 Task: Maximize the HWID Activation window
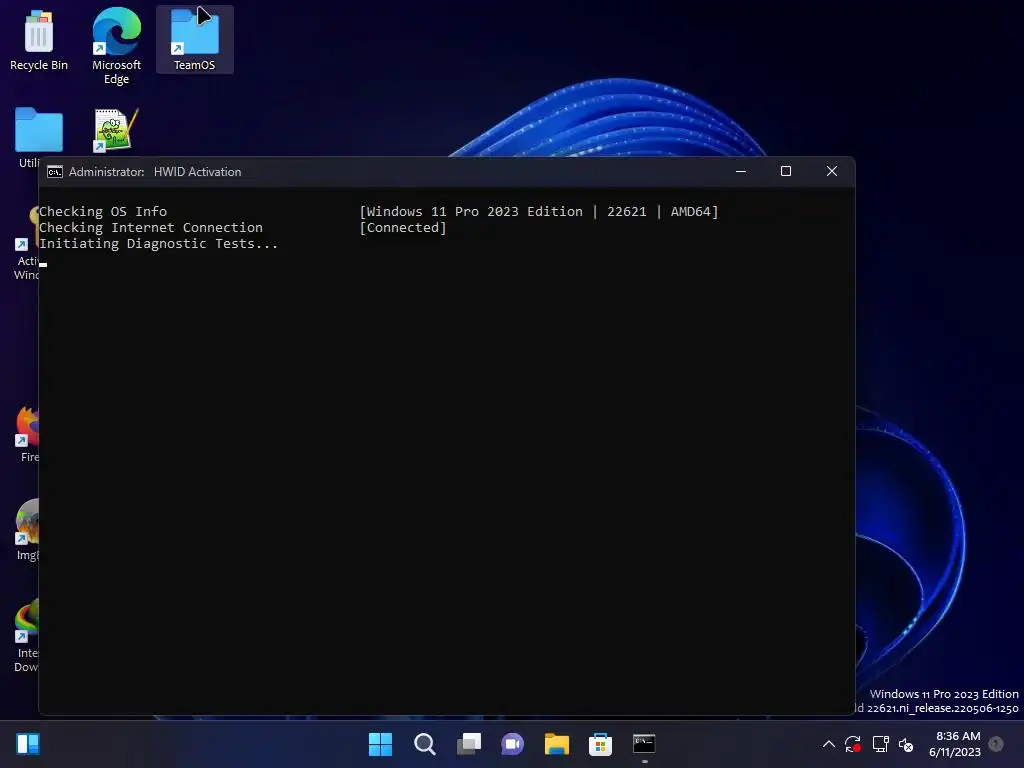pyautogui.click(x=786, y=171)
